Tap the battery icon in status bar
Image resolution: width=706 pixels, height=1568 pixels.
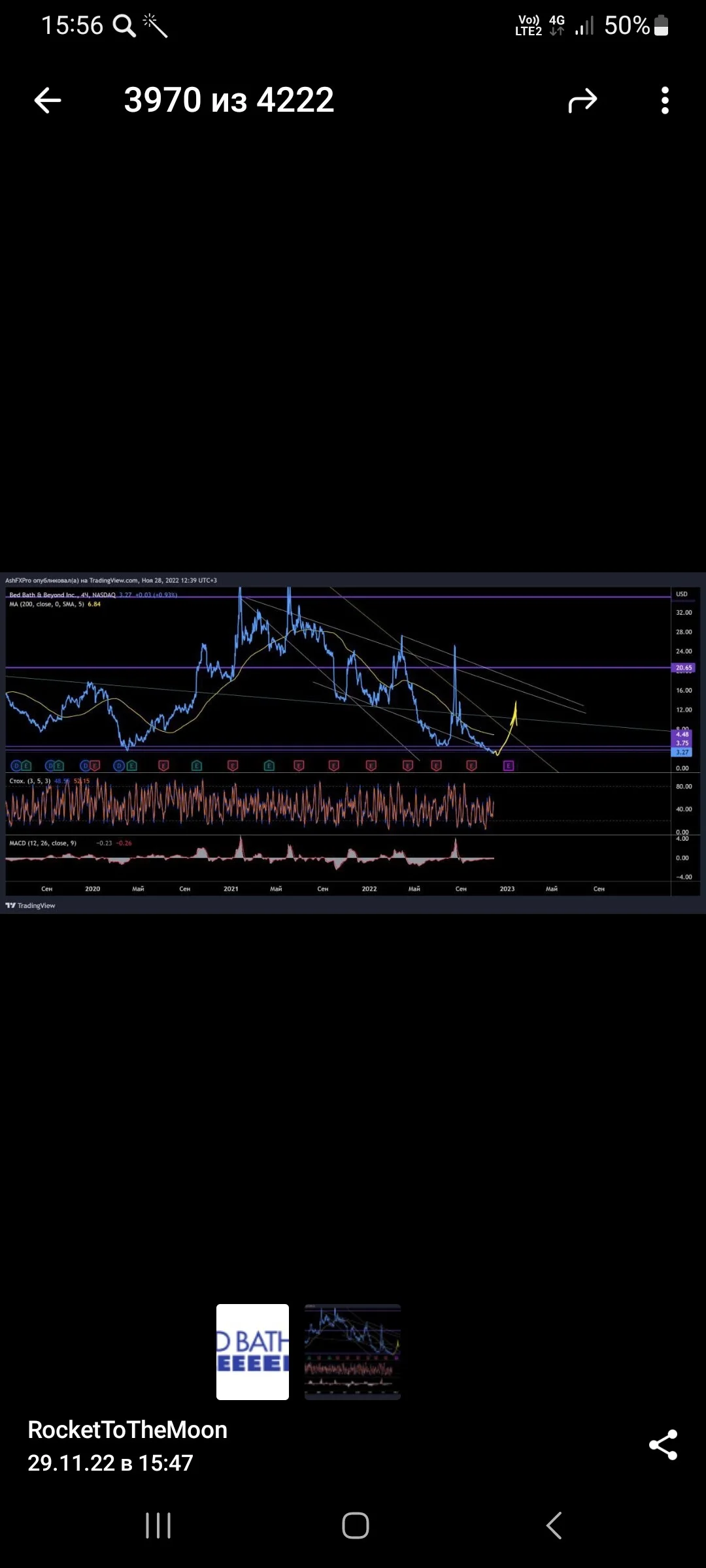tap(661, 25)
